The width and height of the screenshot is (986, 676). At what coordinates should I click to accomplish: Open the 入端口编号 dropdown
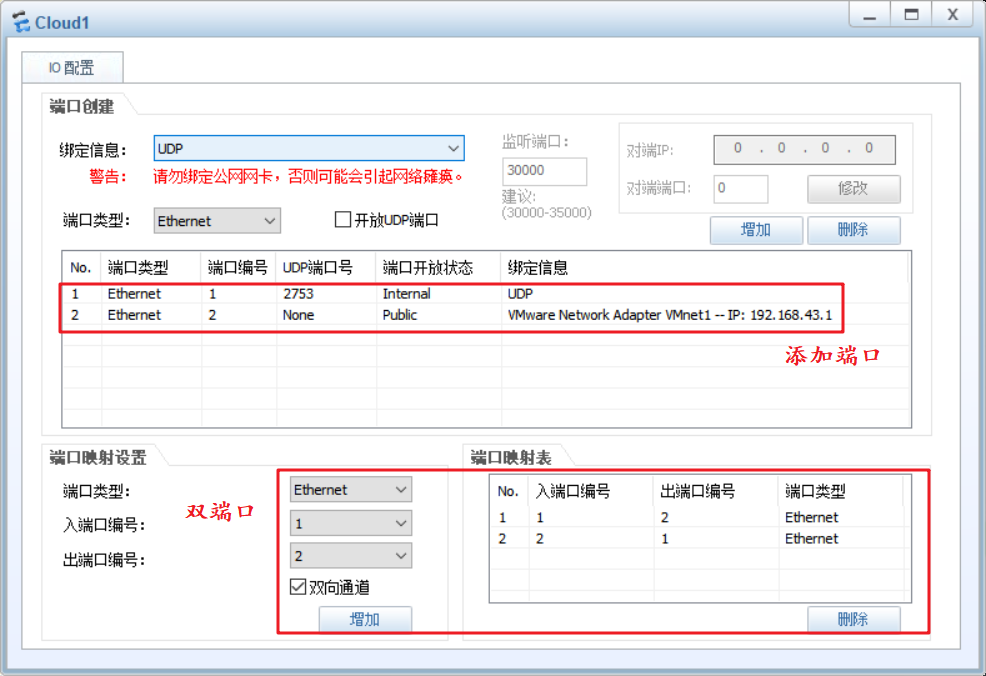(351, 523)
